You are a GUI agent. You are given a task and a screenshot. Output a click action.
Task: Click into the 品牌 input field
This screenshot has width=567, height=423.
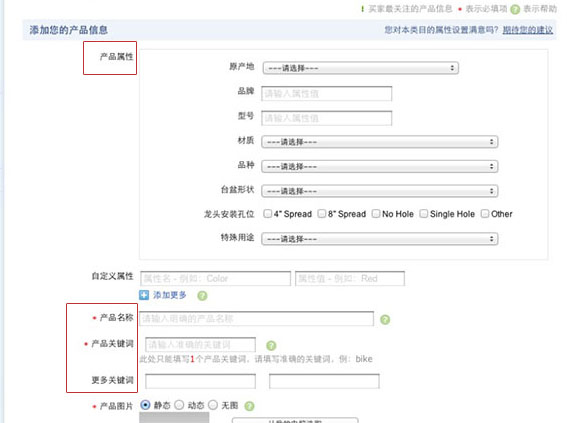pos(327,94)
